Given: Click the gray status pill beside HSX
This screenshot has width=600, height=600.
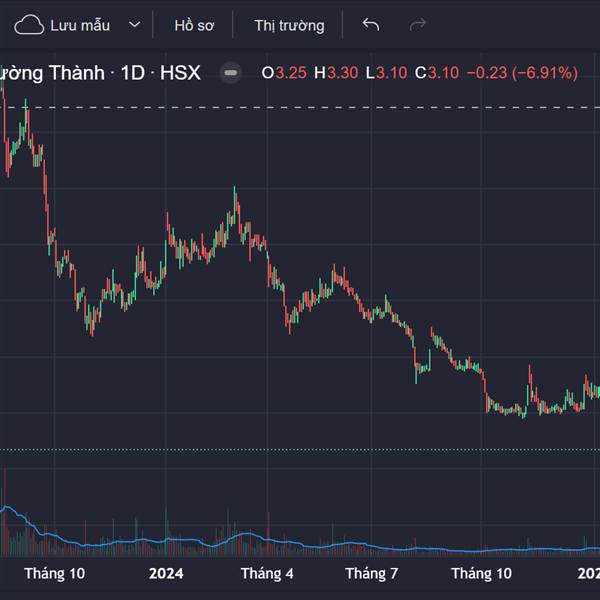Looking at the screenshot, I should [231, 73].
